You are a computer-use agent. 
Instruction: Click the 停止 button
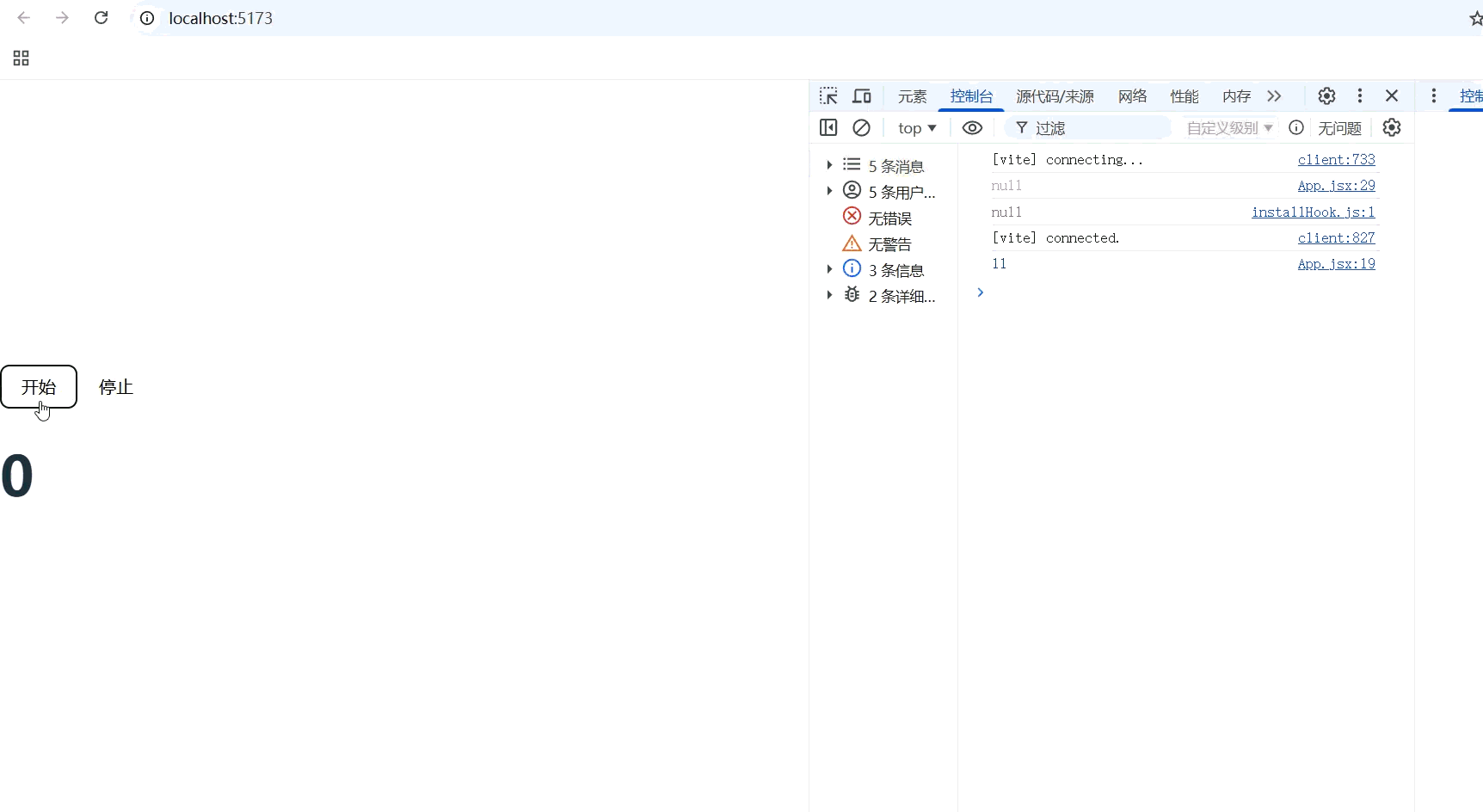click(x=116, y=387)
